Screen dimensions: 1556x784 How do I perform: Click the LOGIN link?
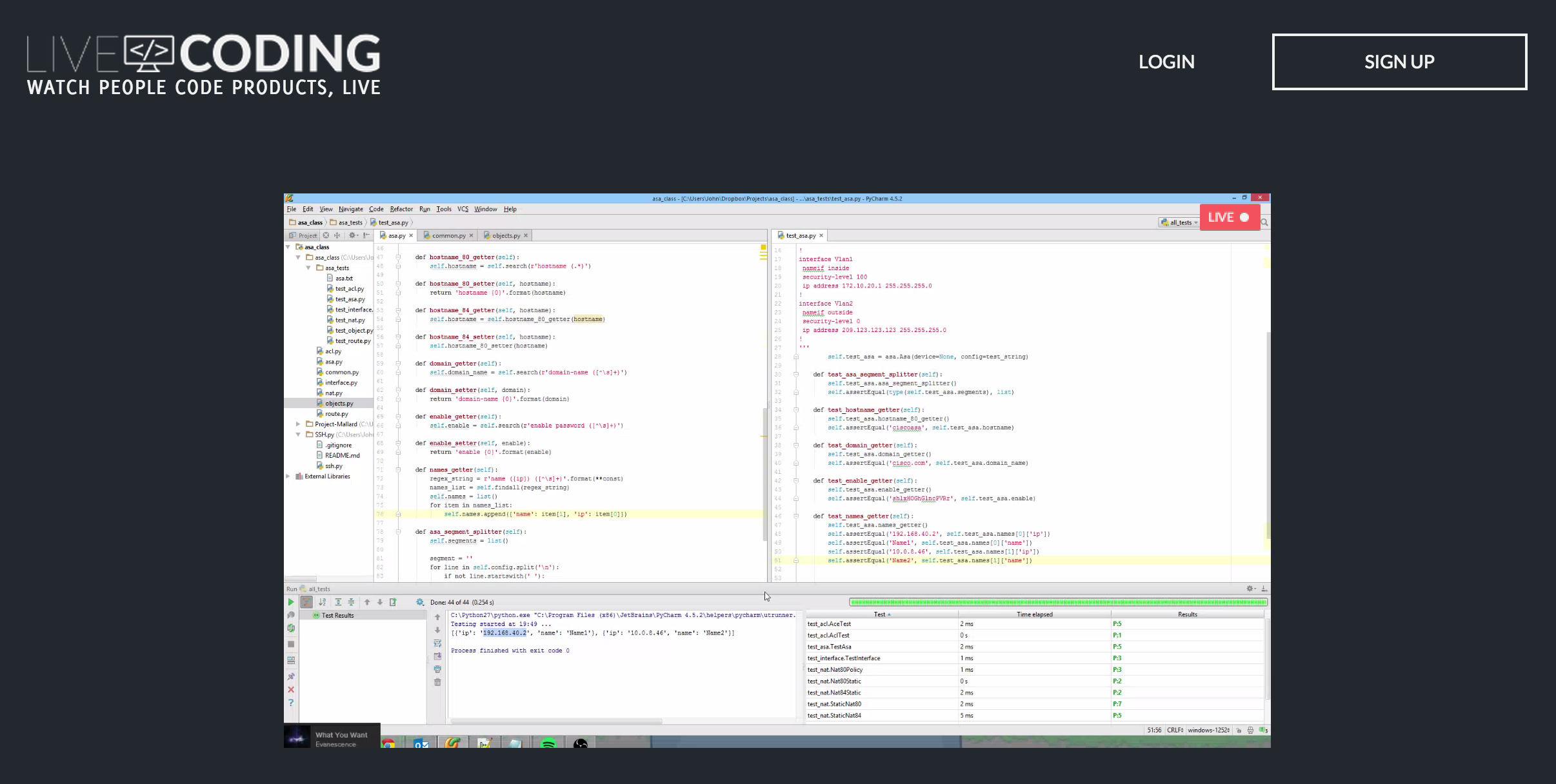pos(1166,62)
